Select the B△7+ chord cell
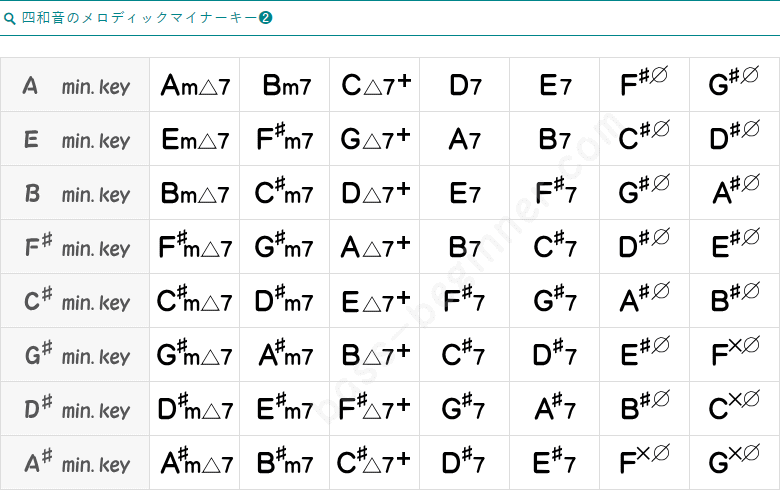Screen dimensions: 780x490 click(375, 355)
